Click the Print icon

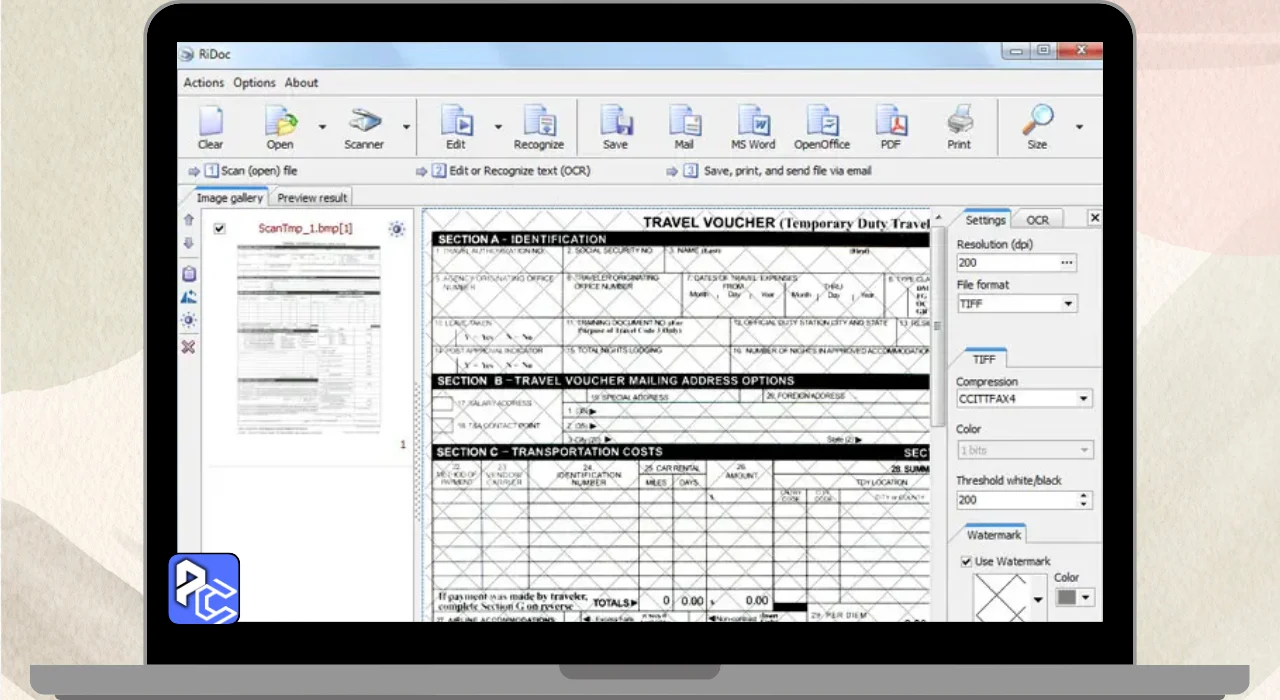pyautogui.click(x=959, y=121)
